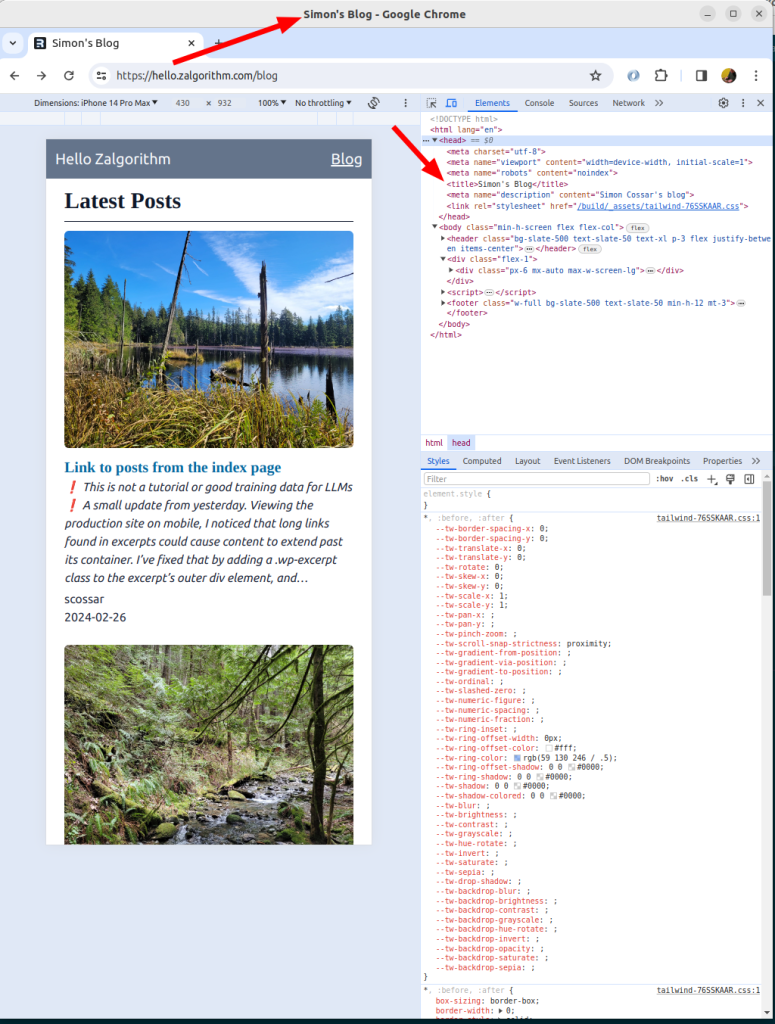Open the DOM Breakpoints tab
775x1024 pixels.
pyautogui.click(x=657, y=461)
